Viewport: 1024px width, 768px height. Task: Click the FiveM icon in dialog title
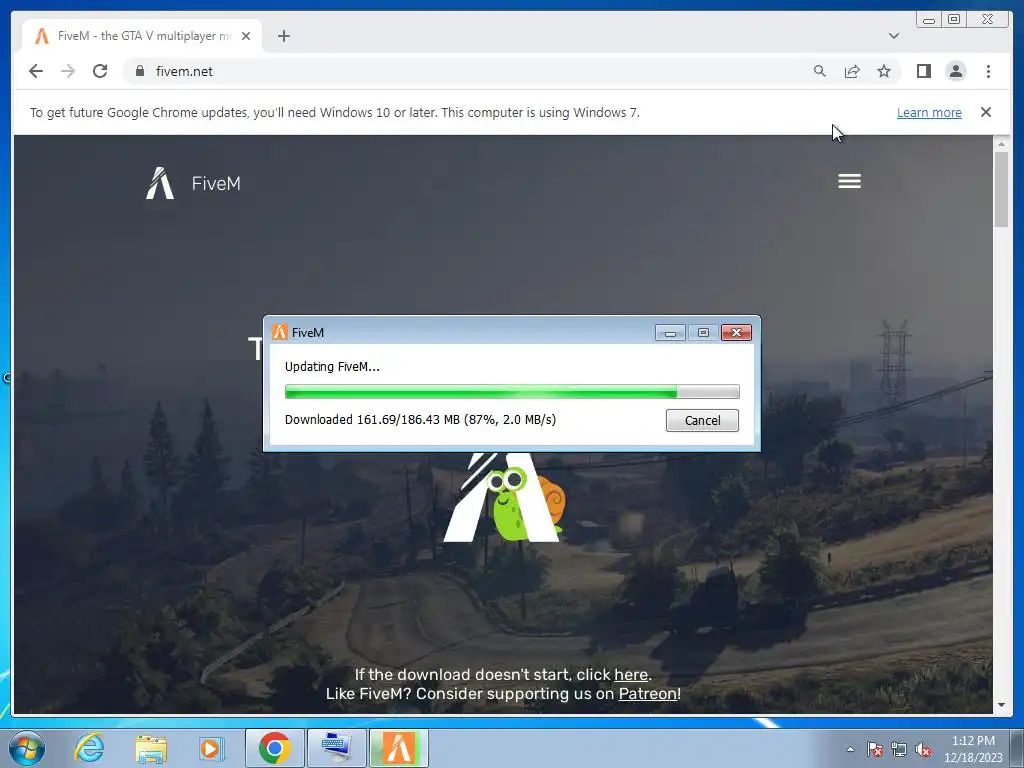280,332
